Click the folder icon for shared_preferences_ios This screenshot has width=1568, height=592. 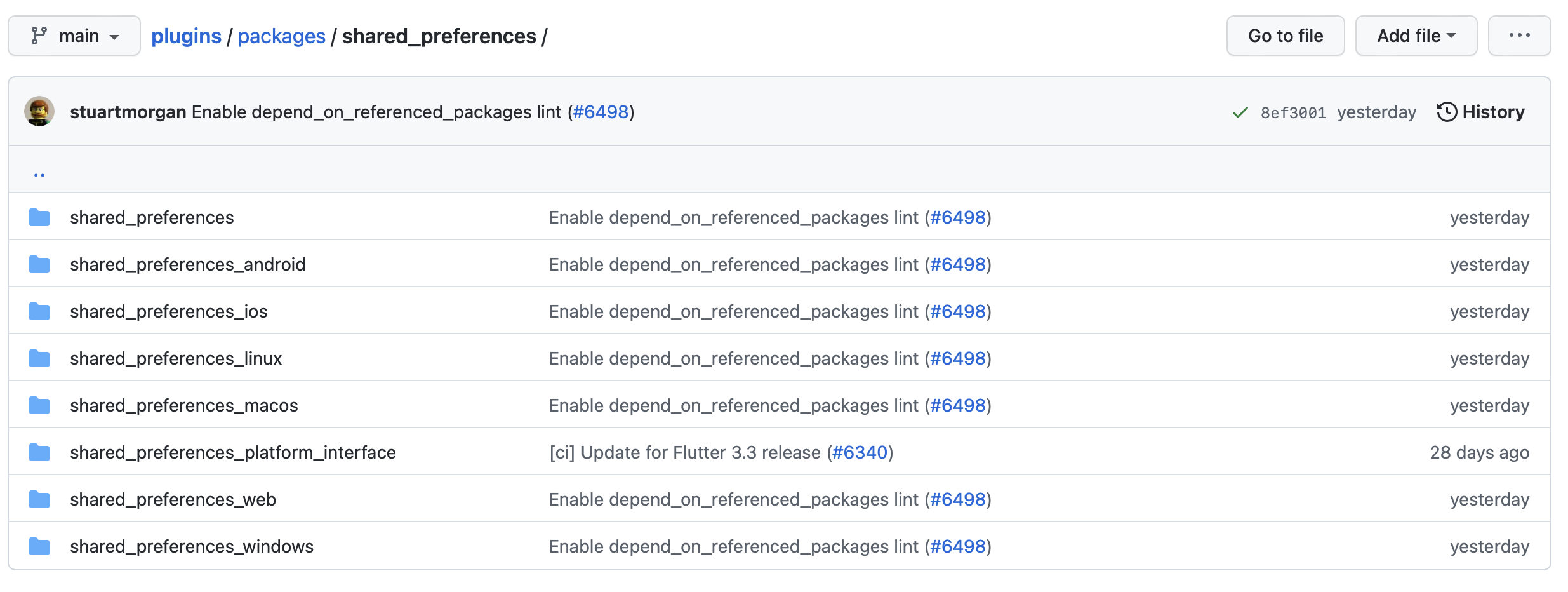pos(39,311)
